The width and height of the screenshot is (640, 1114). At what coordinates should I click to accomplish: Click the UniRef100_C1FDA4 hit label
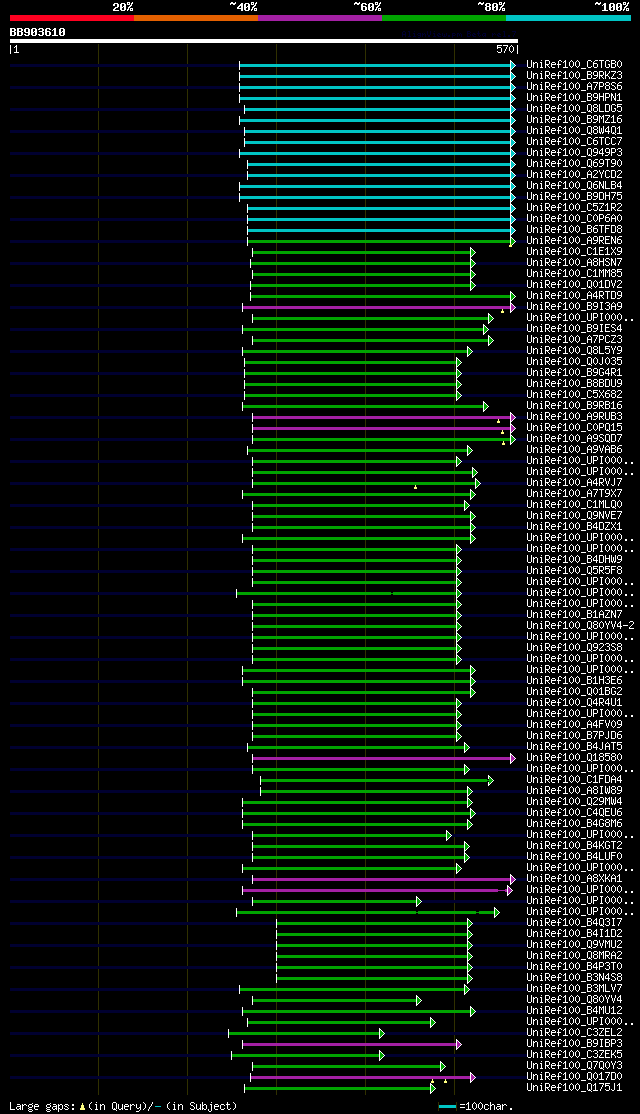(x=575, y=780)
